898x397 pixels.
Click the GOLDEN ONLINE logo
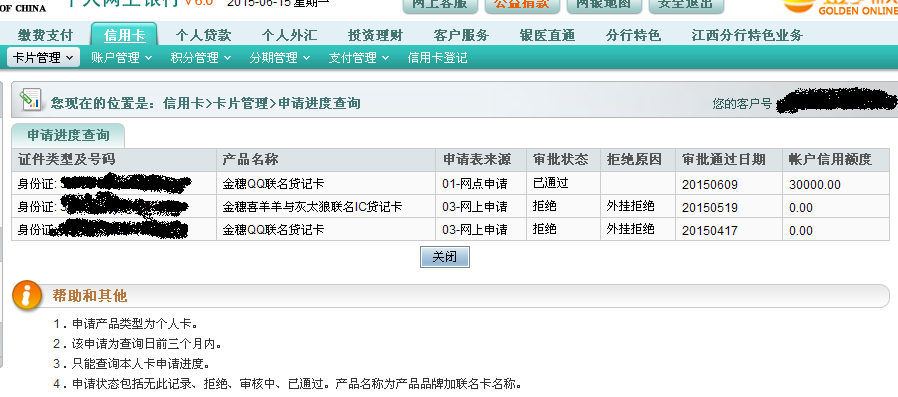841,7
